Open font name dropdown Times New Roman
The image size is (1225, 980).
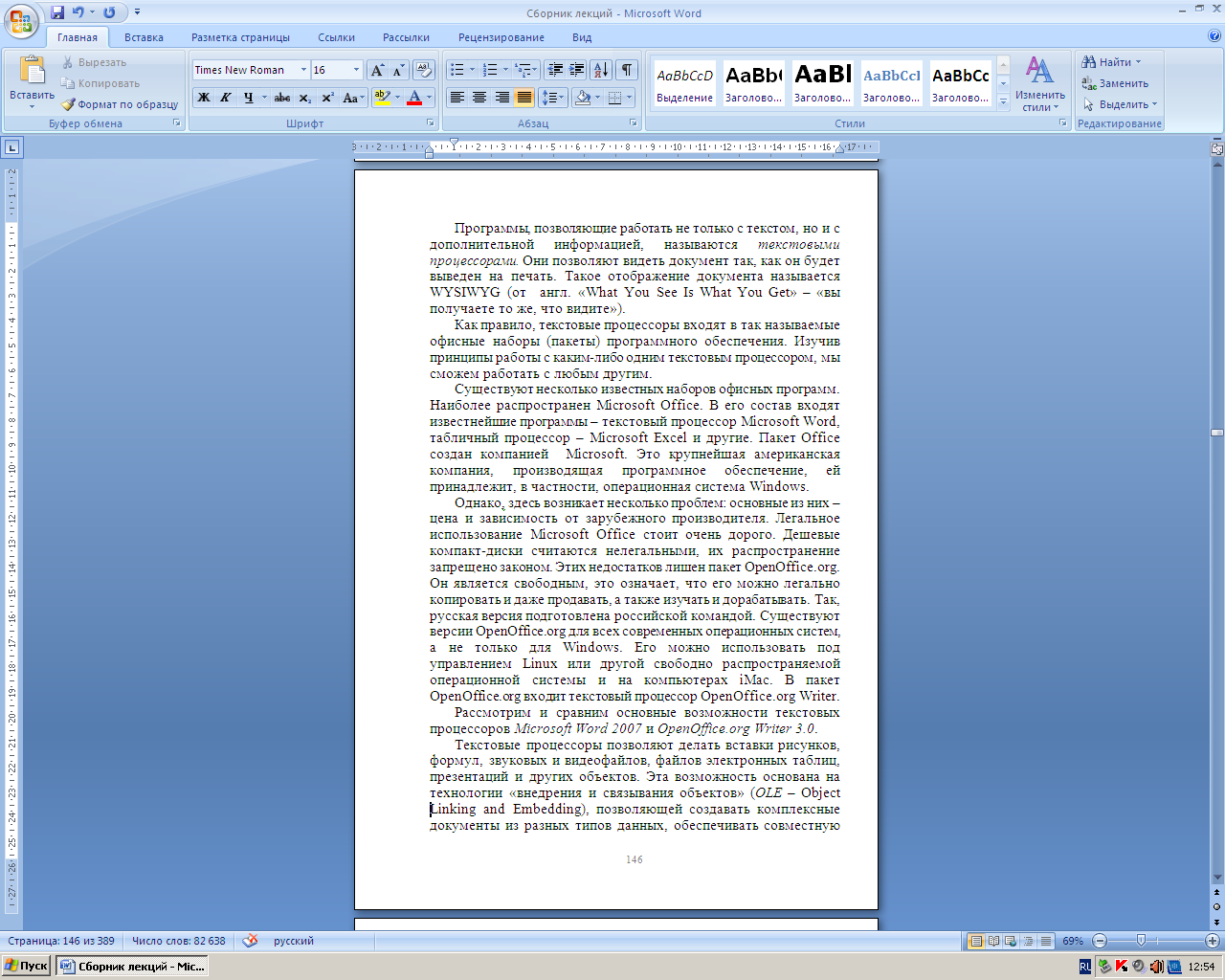pos(303,70)
